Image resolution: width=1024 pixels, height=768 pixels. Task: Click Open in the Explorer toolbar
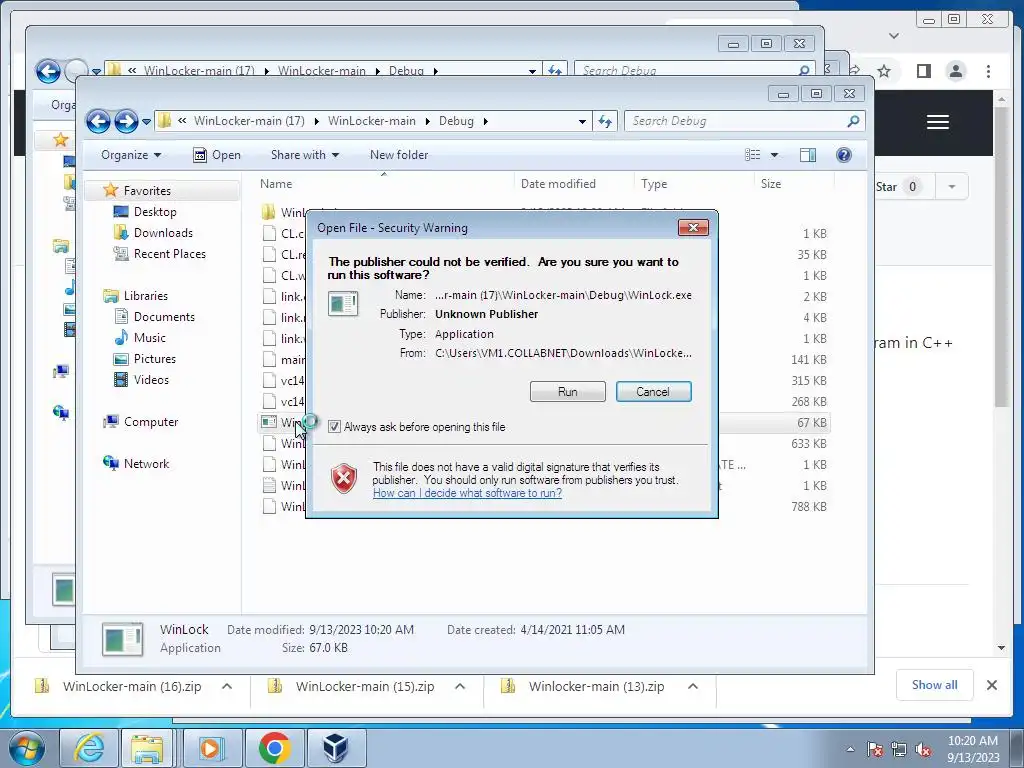click(217, 155)
